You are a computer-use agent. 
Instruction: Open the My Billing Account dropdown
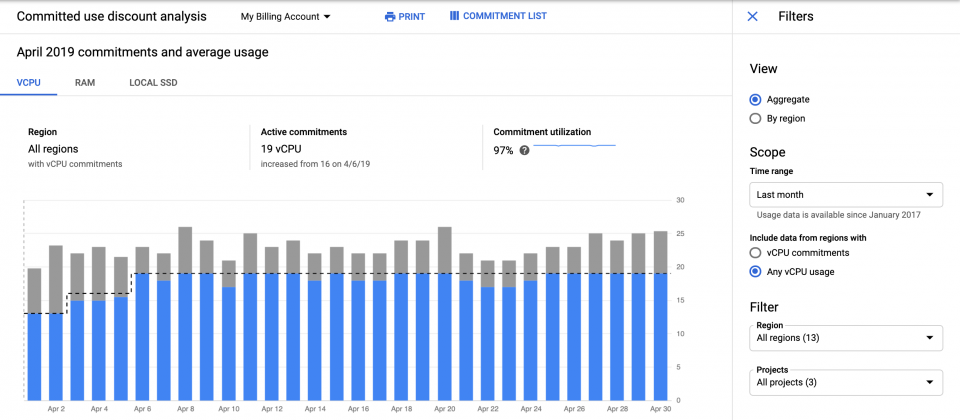click(285, 17)
